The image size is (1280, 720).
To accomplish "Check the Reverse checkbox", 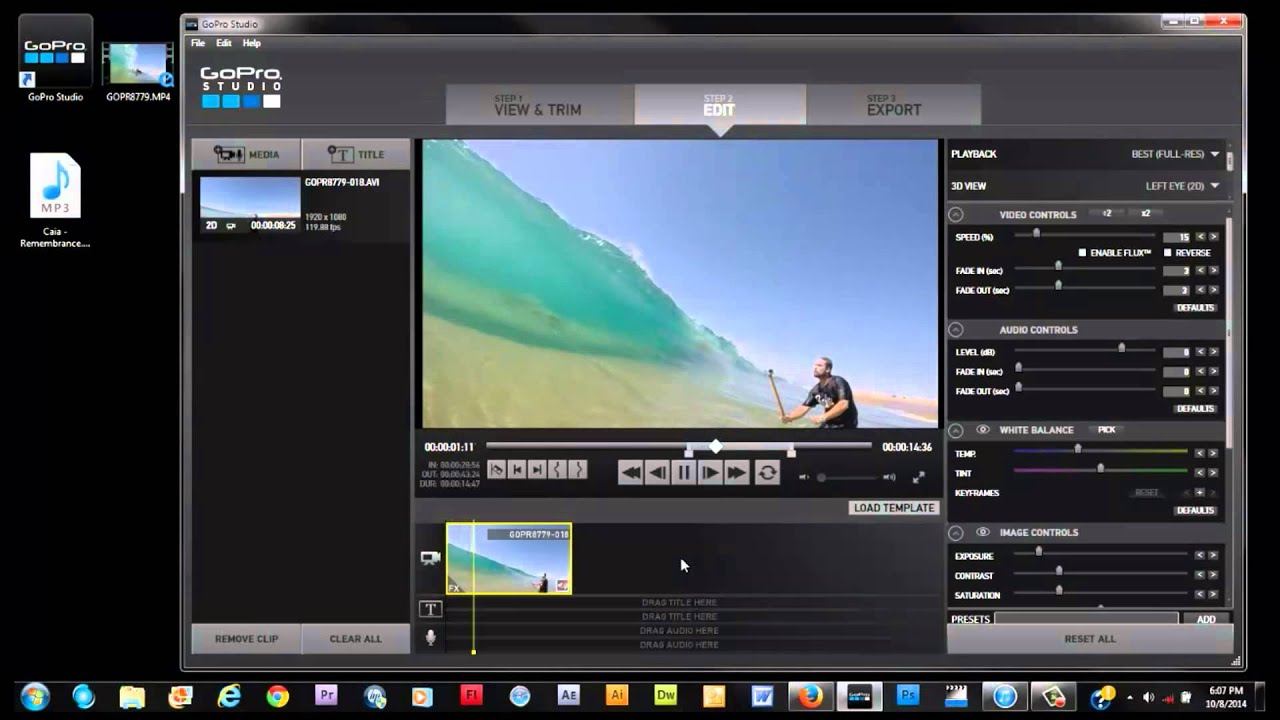I will point(1167,253).
